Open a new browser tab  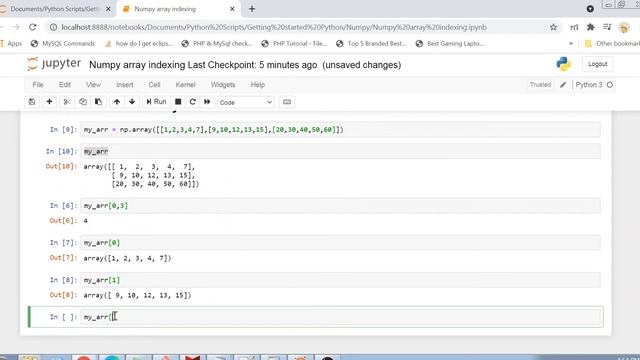pyautogui.click(x=252, y=9)
